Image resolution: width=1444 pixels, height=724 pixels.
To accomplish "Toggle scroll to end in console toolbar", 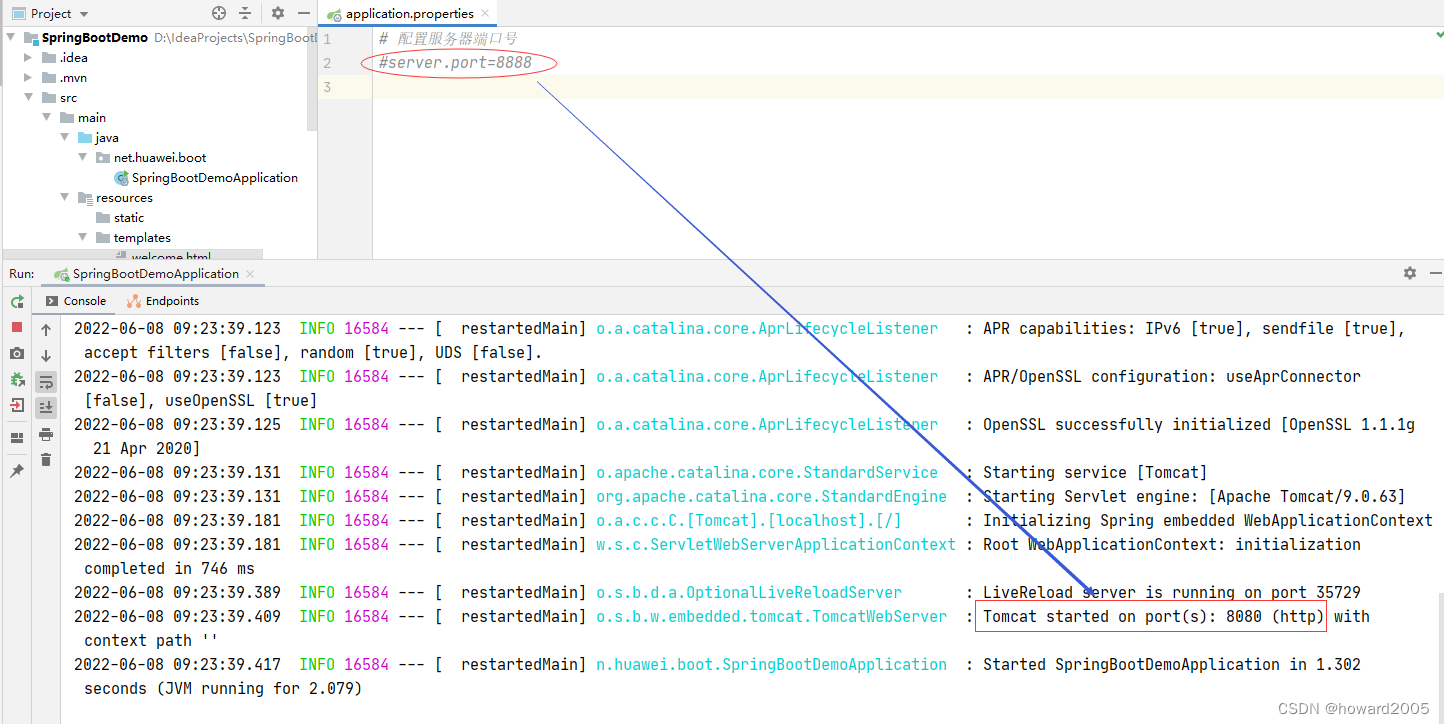I will 46,407.
